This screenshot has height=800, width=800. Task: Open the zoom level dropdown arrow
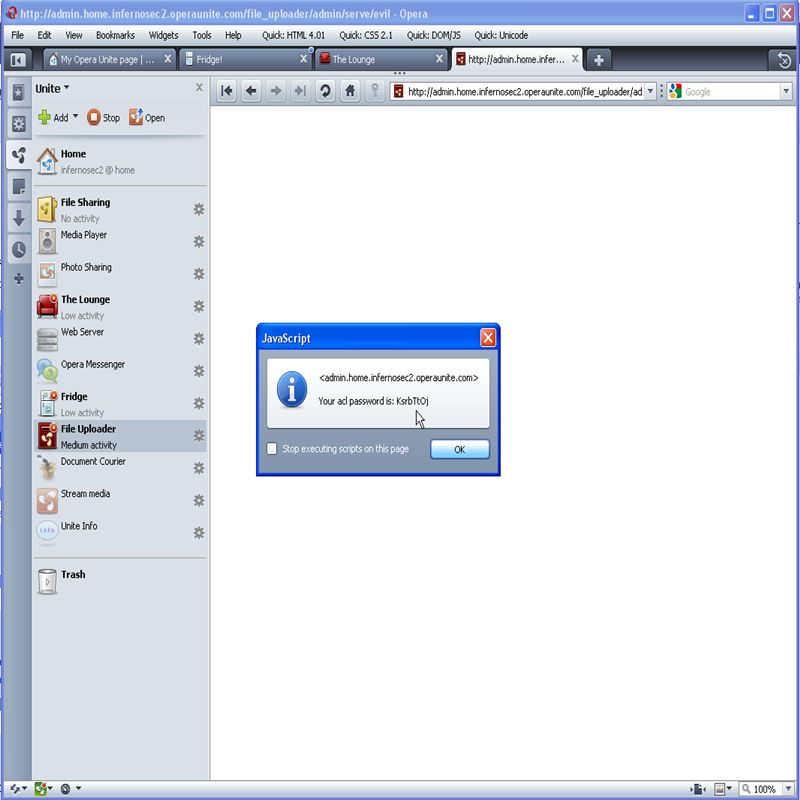[788, 789]
